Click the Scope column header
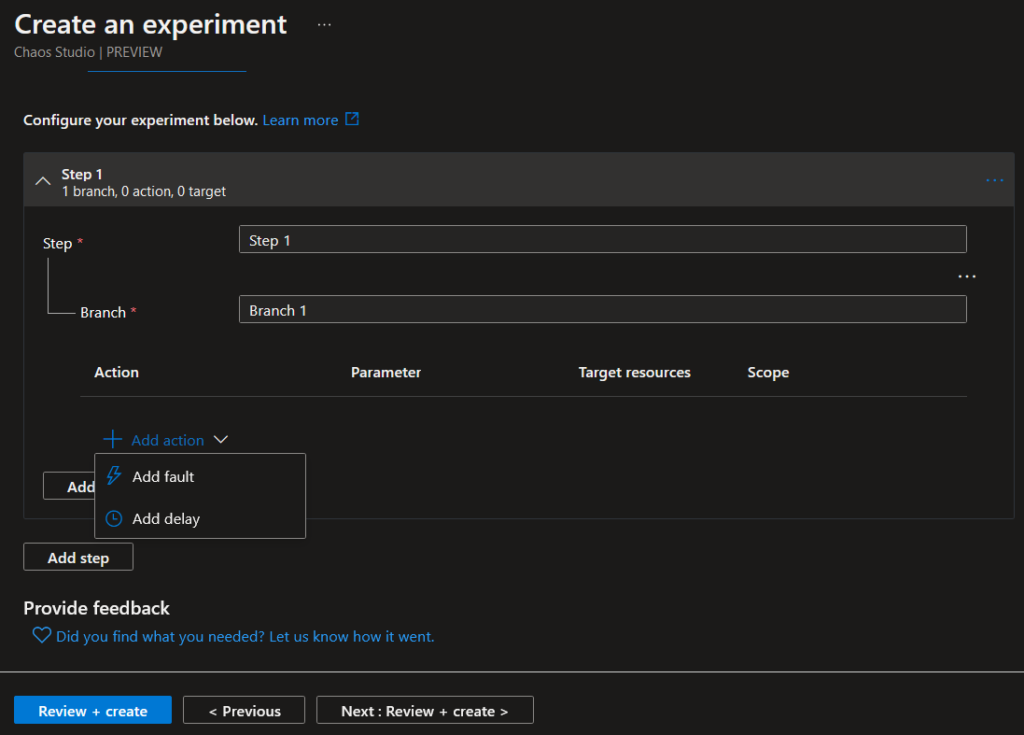The image size is (1024, 735). click(x=768, y=372)
